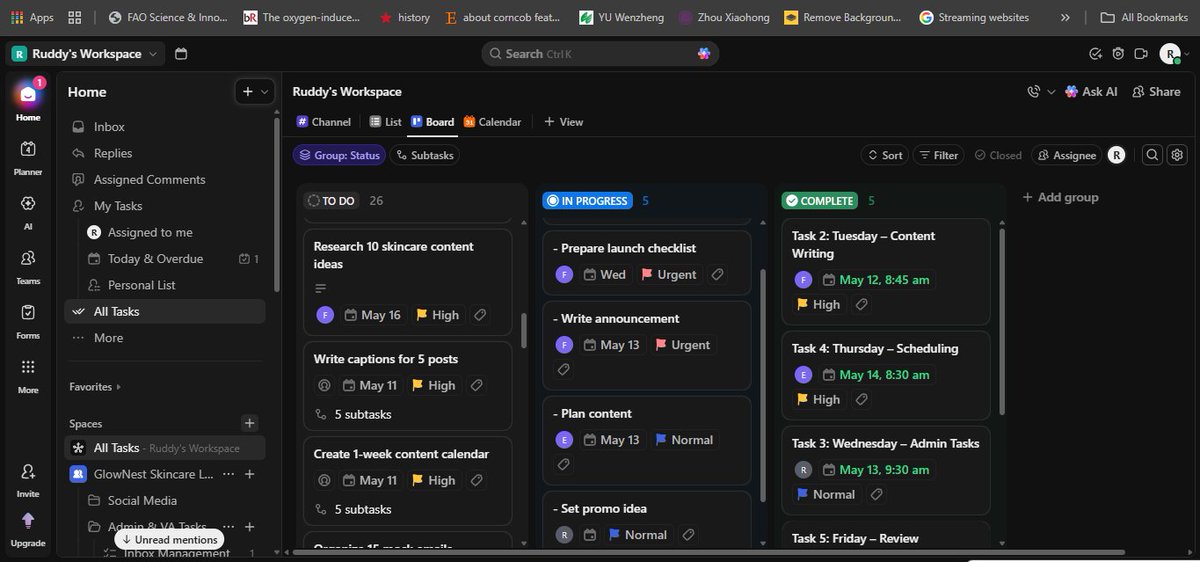This screenshot has height=562, width=1200.
Task: Toggle Subtasks display on the board
Action: pos(425,155)
